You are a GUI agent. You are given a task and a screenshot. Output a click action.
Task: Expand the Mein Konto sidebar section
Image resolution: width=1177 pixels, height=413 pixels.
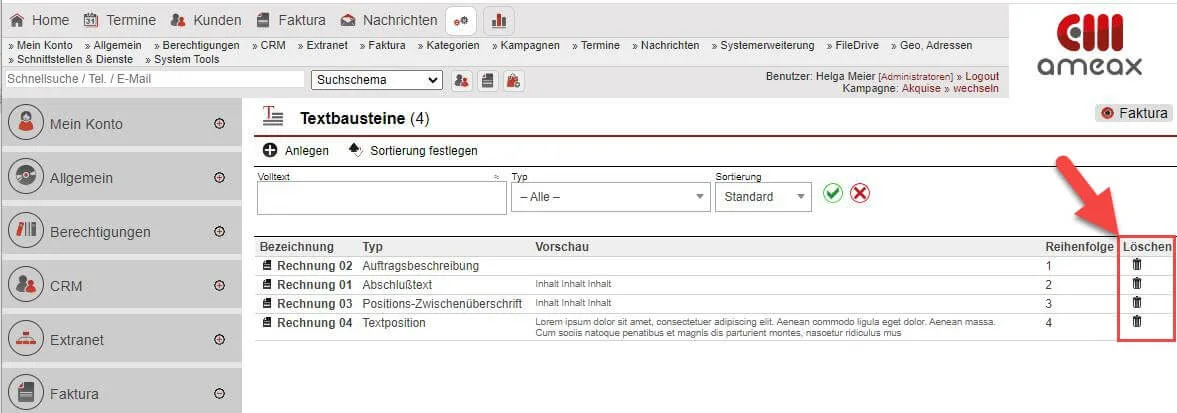(220, 124)
